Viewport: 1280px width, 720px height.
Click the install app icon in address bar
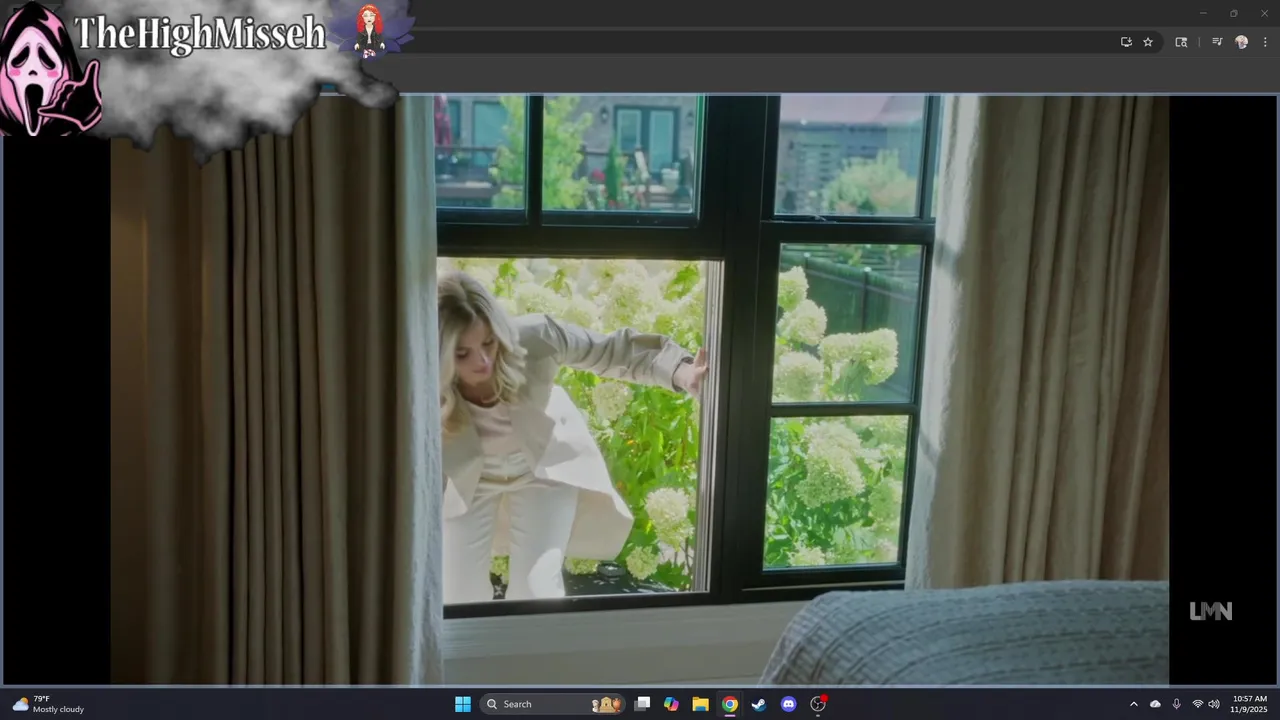point(1126,42)
